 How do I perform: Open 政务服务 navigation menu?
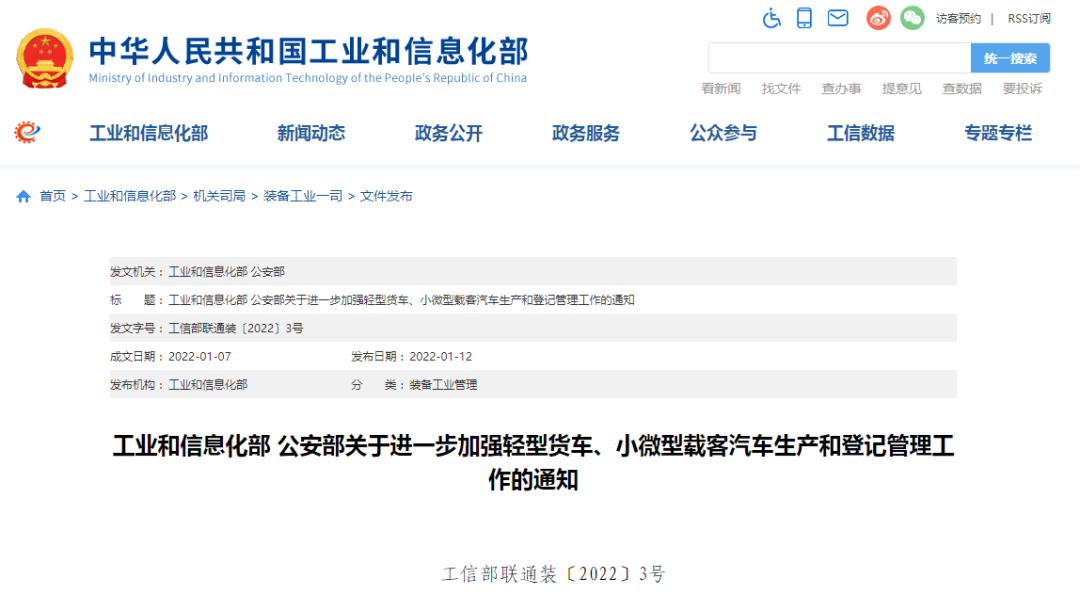coord(586,133)
